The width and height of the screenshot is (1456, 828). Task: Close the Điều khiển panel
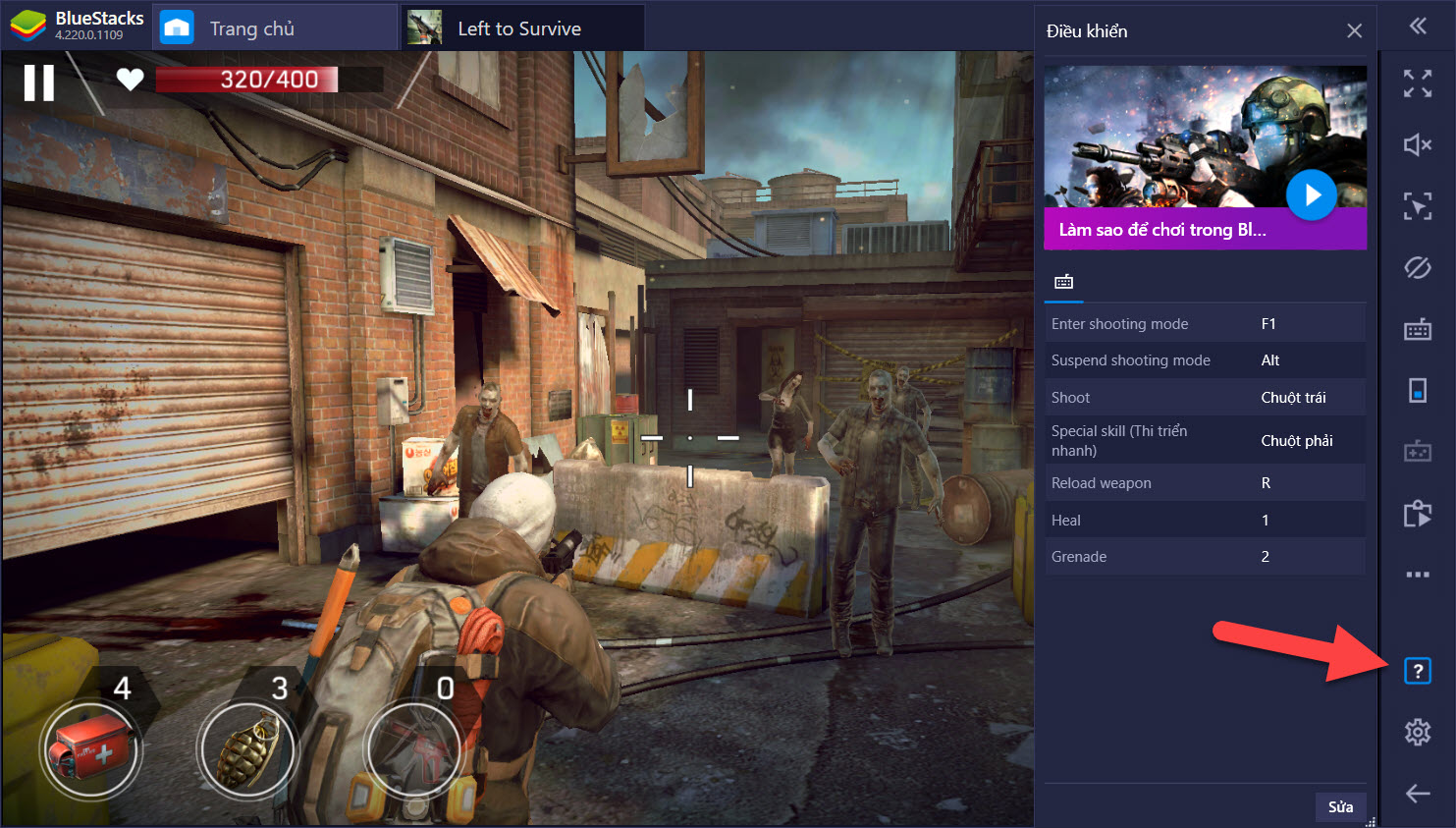[1354, 30]
